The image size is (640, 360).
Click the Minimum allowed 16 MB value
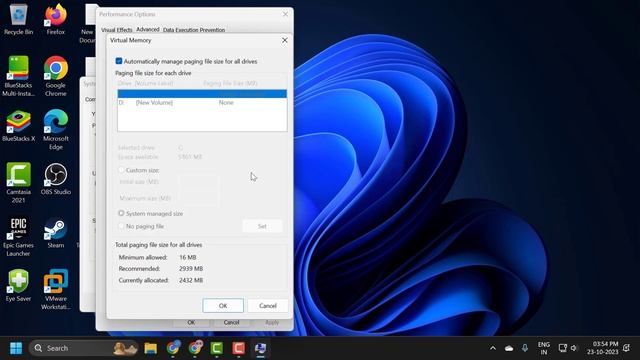click(188, 258)
